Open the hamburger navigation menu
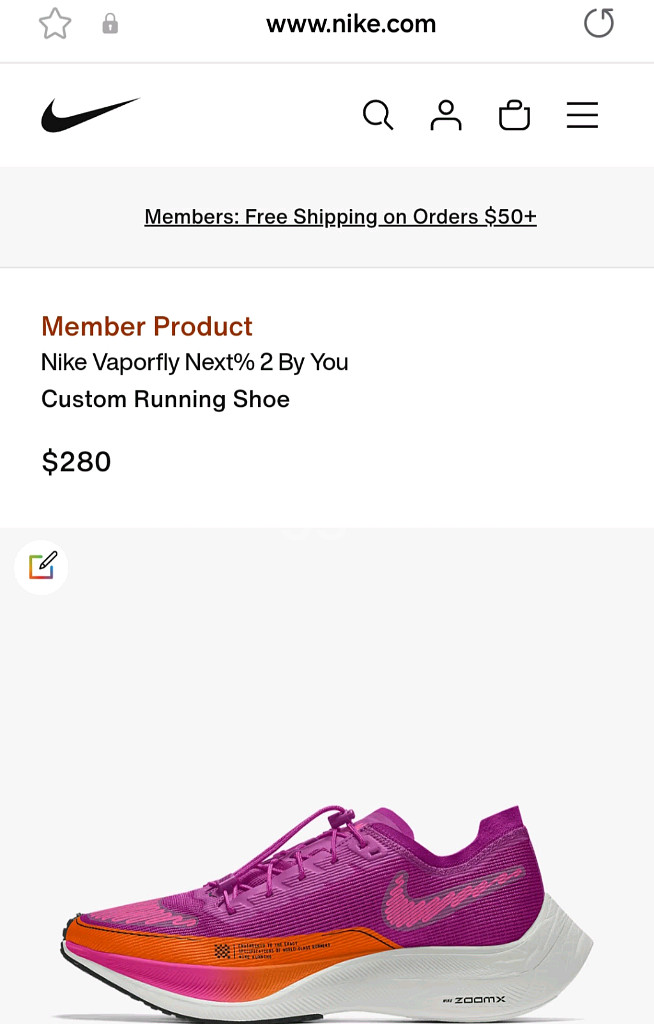The height and width of the screenshot is (1024, 654). pos(582,116)
